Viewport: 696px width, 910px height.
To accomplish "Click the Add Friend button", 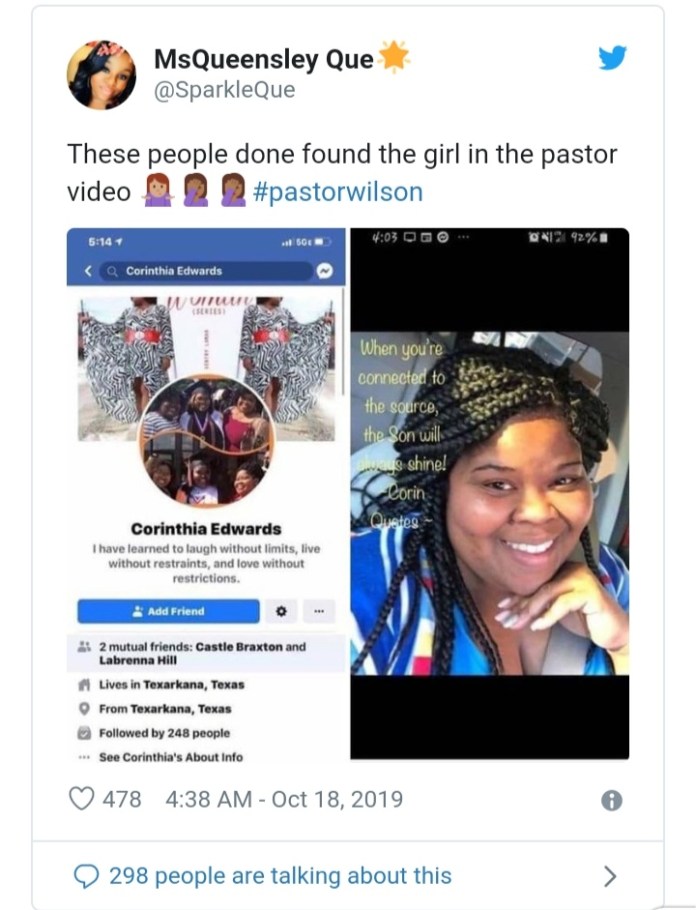I will click(168, 611).
